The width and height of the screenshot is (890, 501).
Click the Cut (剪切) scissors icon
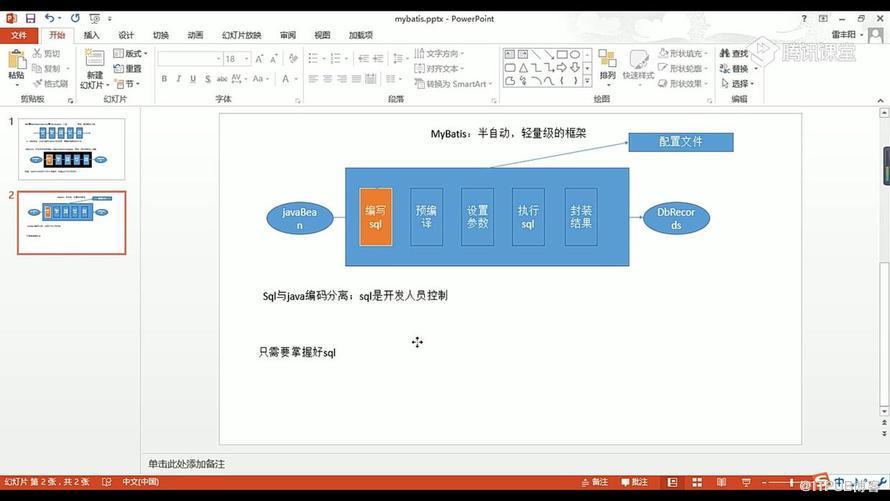[x=37, y=53]
